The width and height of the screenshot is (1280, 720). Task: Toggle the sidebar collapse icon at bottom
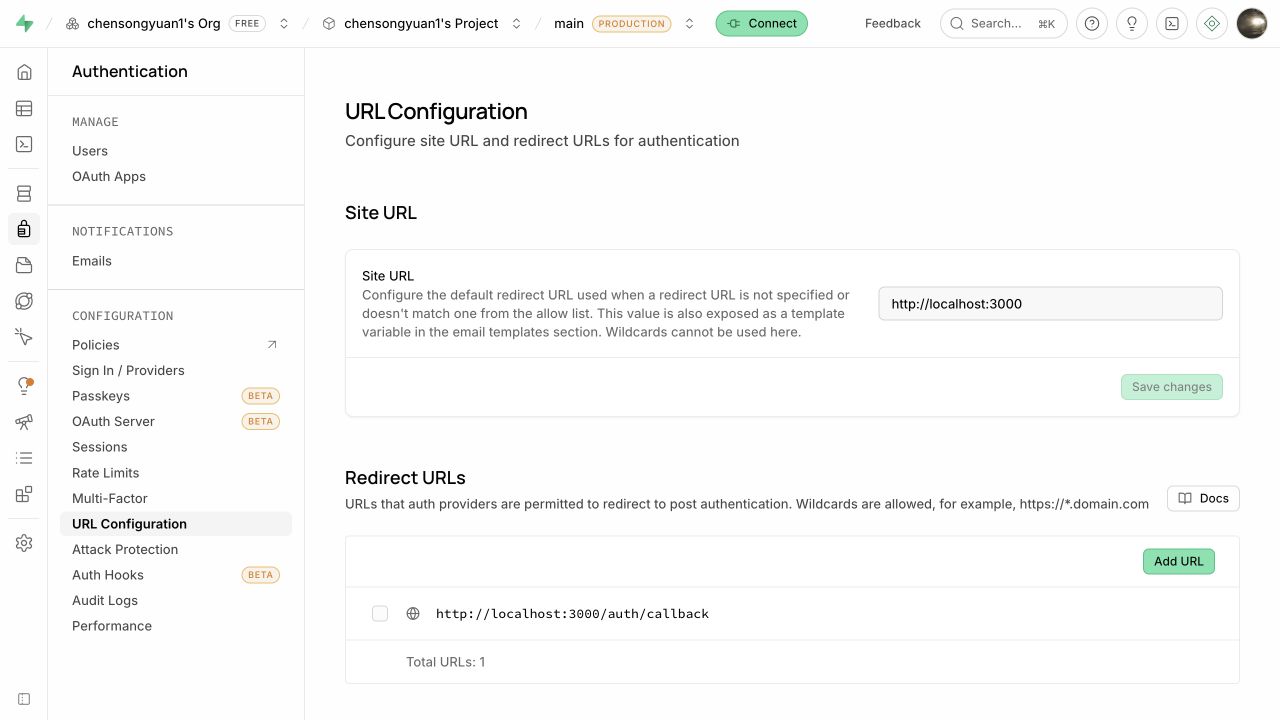24,699
